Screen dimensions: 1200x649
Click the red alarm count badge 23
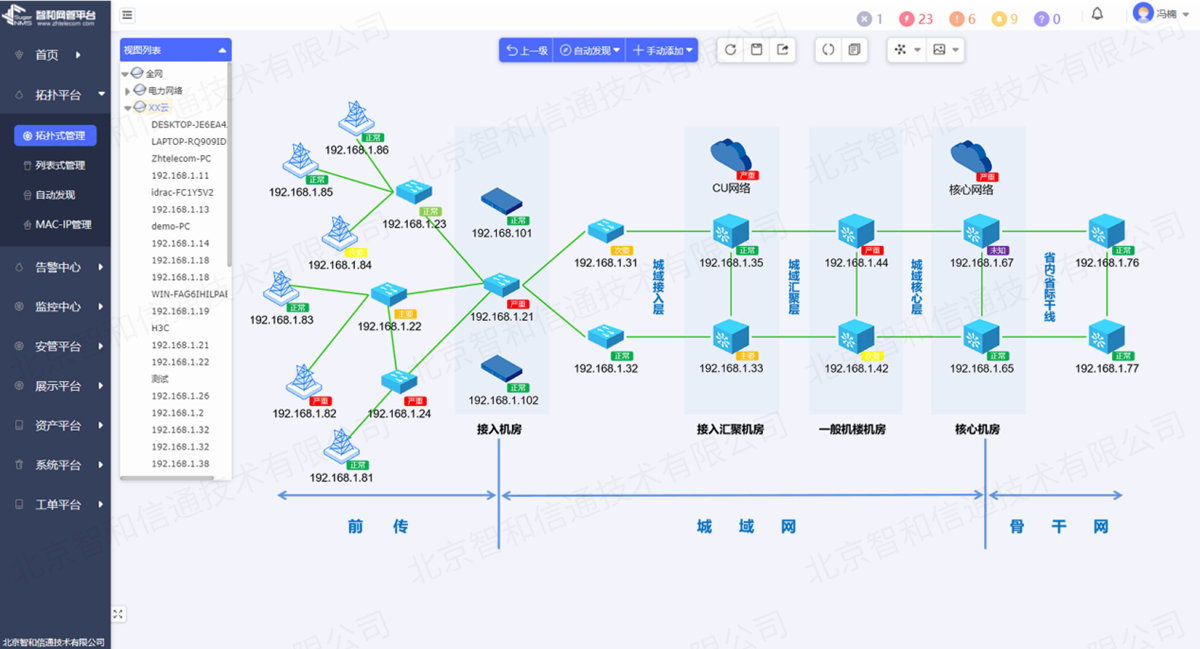click(916, 18)
